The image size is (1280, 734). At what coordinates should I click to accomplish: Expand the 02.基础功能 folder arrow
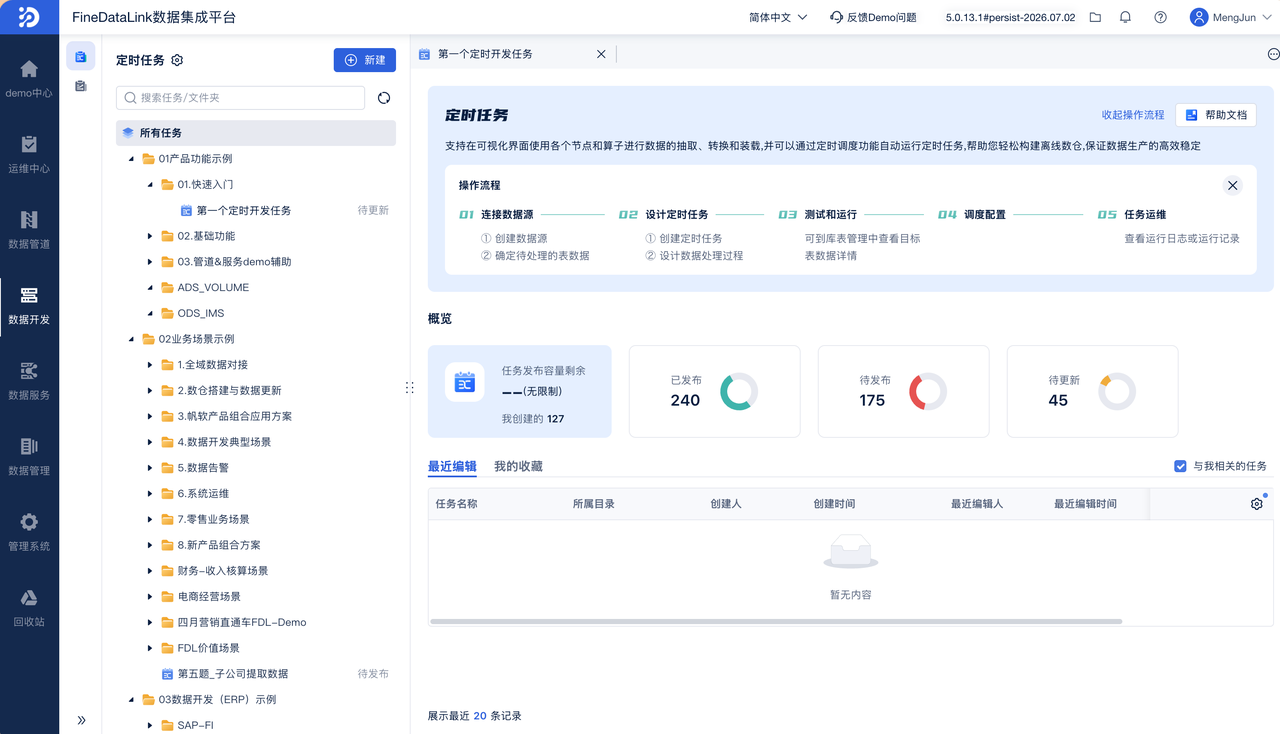coord(150,236)
